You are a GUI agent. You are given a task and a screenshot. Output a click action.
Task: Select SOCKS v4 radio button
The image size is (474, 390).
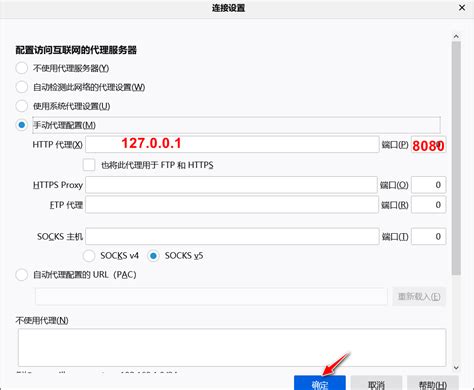click(x=89, y=256)
